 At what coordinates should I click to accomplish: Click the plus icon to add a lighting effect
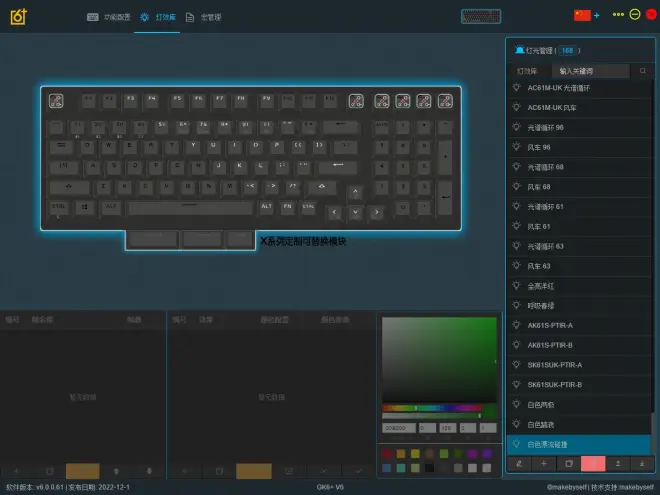coord(544,464)
